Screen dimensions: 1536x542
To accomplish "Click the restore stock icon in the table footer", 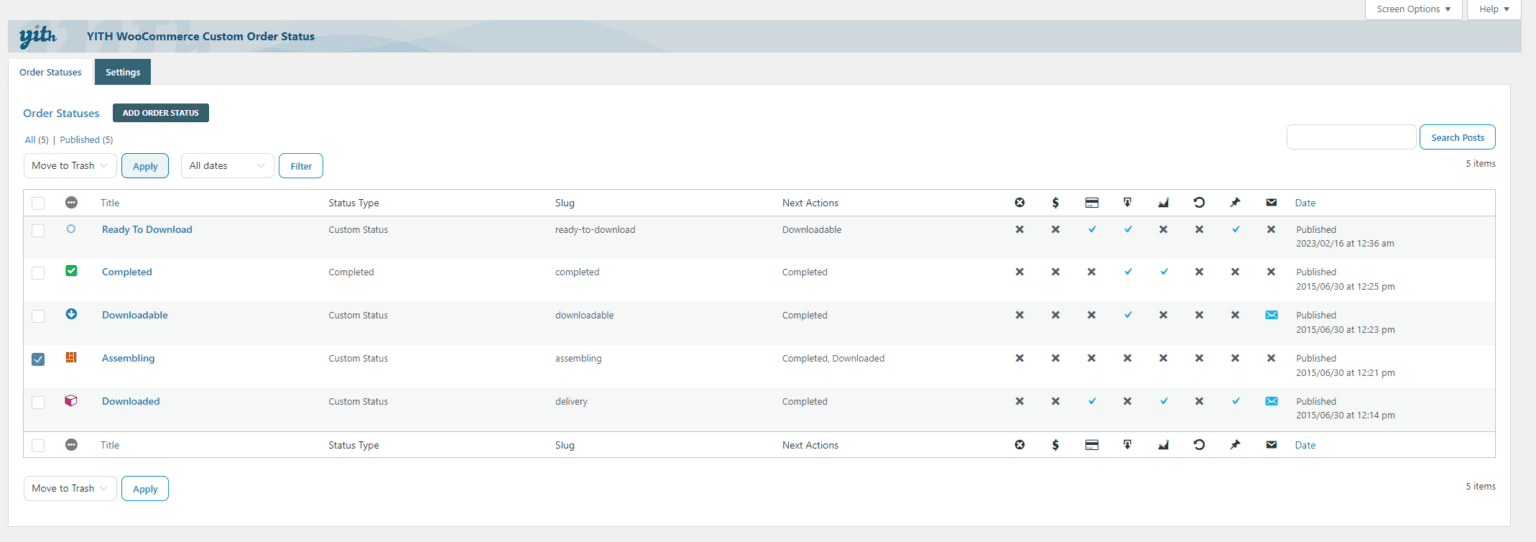I will pos(1199,445).
